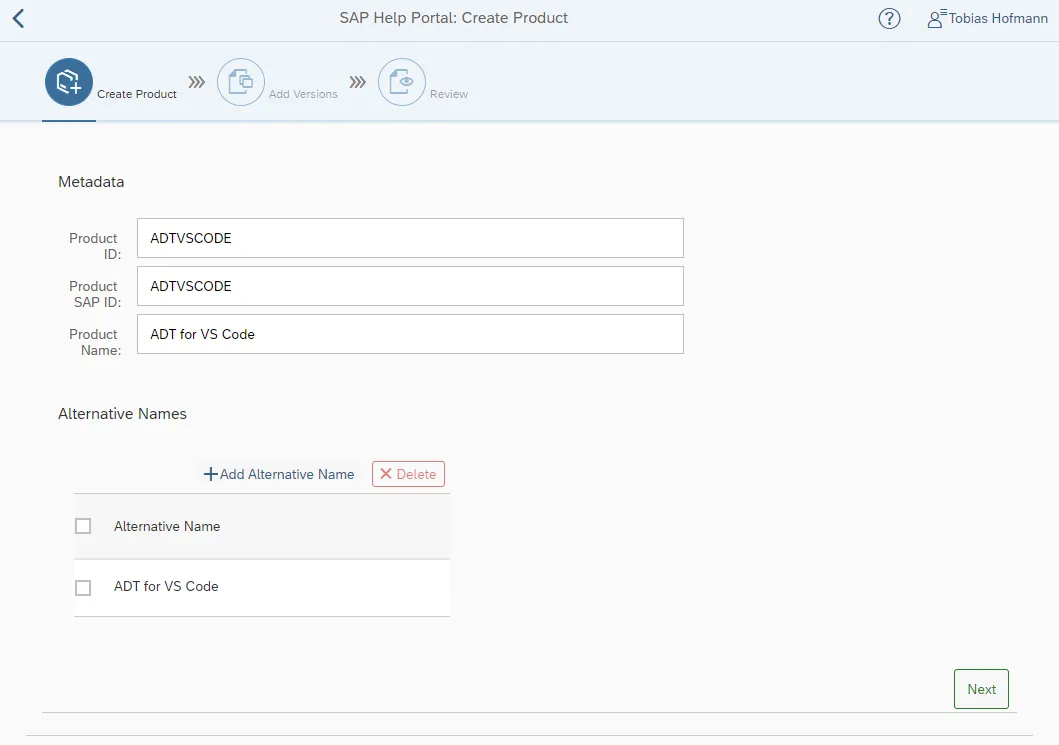
Task: Edit the Product Name field
Action: tap(410, 334)
